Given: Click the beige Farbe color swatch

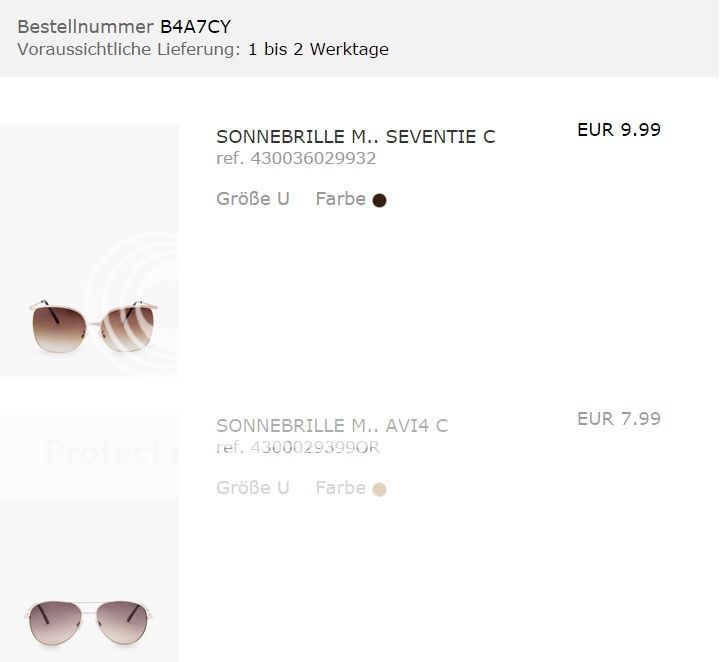Looking at the screenshot, I should pos(379,489).
